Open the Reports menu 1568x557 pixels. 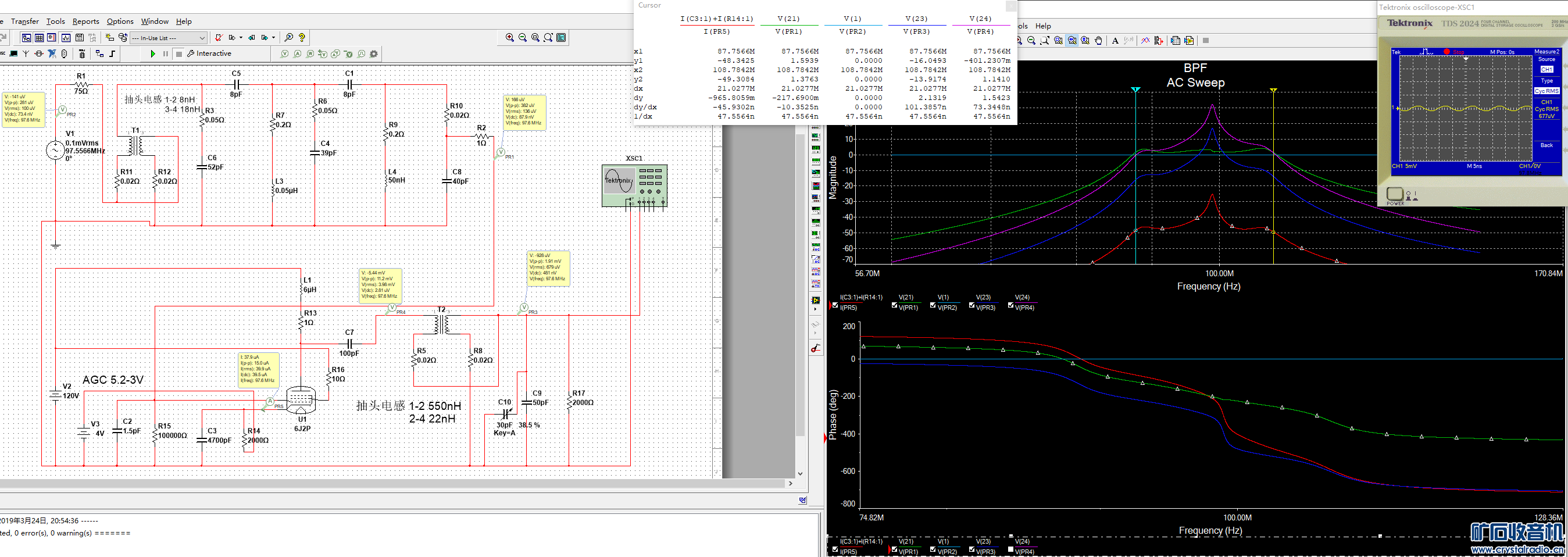point(85,22)
